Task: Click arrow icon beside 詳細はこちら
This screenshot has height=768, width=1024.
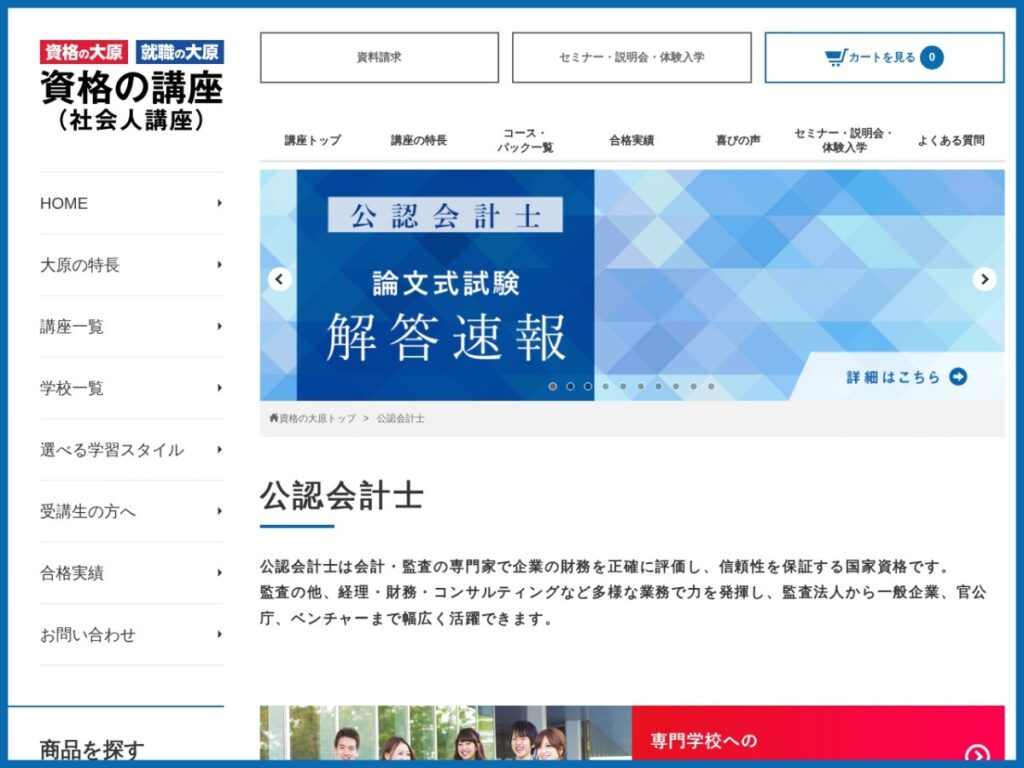Action: 957,377
